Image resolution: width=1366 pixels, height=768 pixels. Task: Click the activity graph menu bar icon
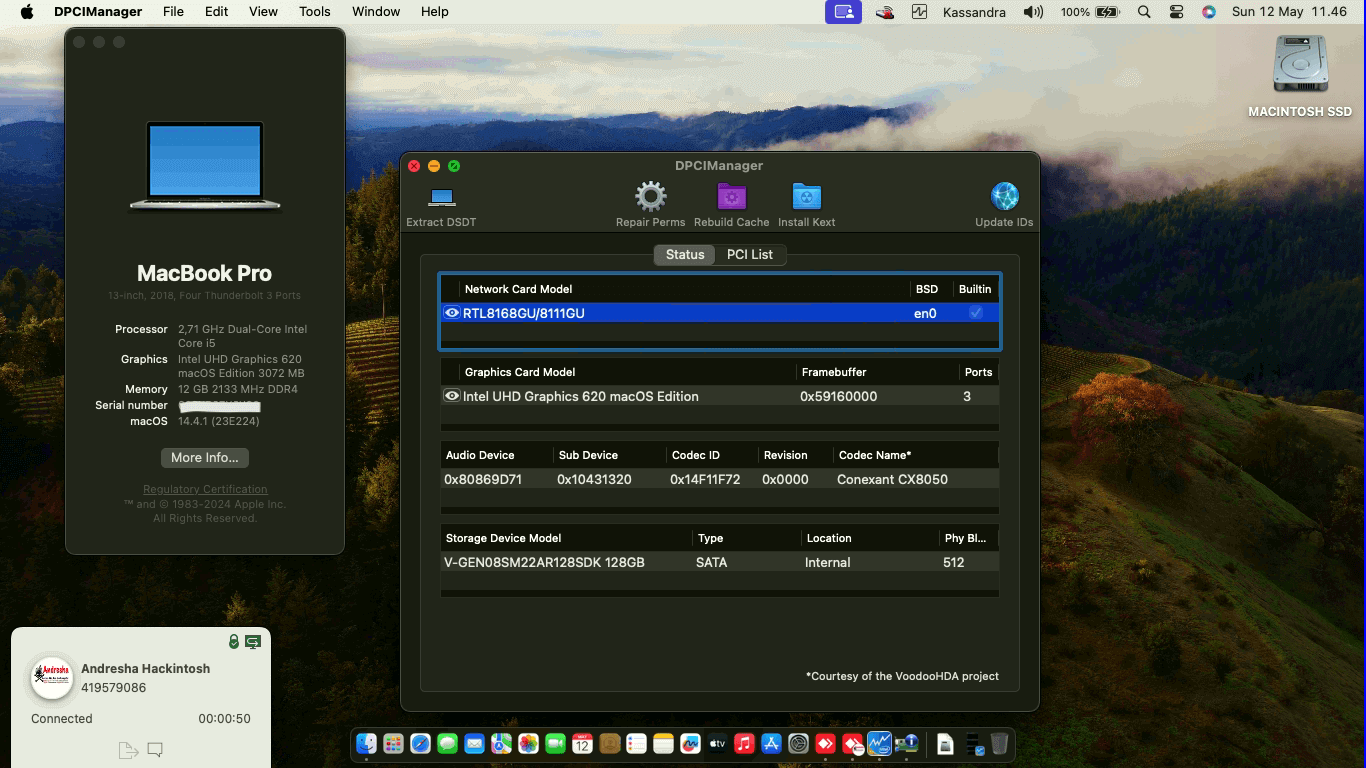click(x=919, y=12)
